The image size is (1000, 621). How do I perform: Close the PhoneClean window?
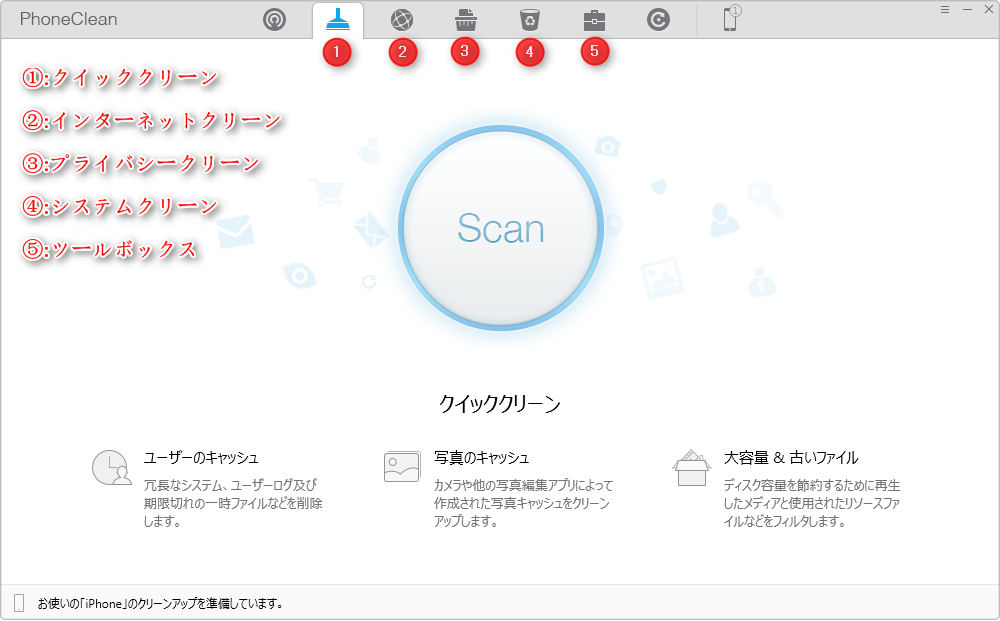point(989,10)
